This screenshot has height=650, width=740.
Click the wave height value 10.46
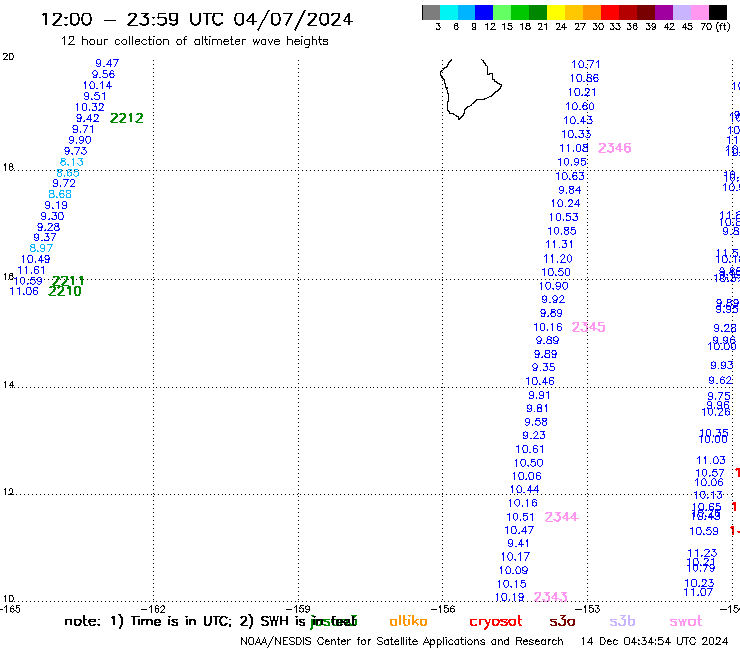540,381
